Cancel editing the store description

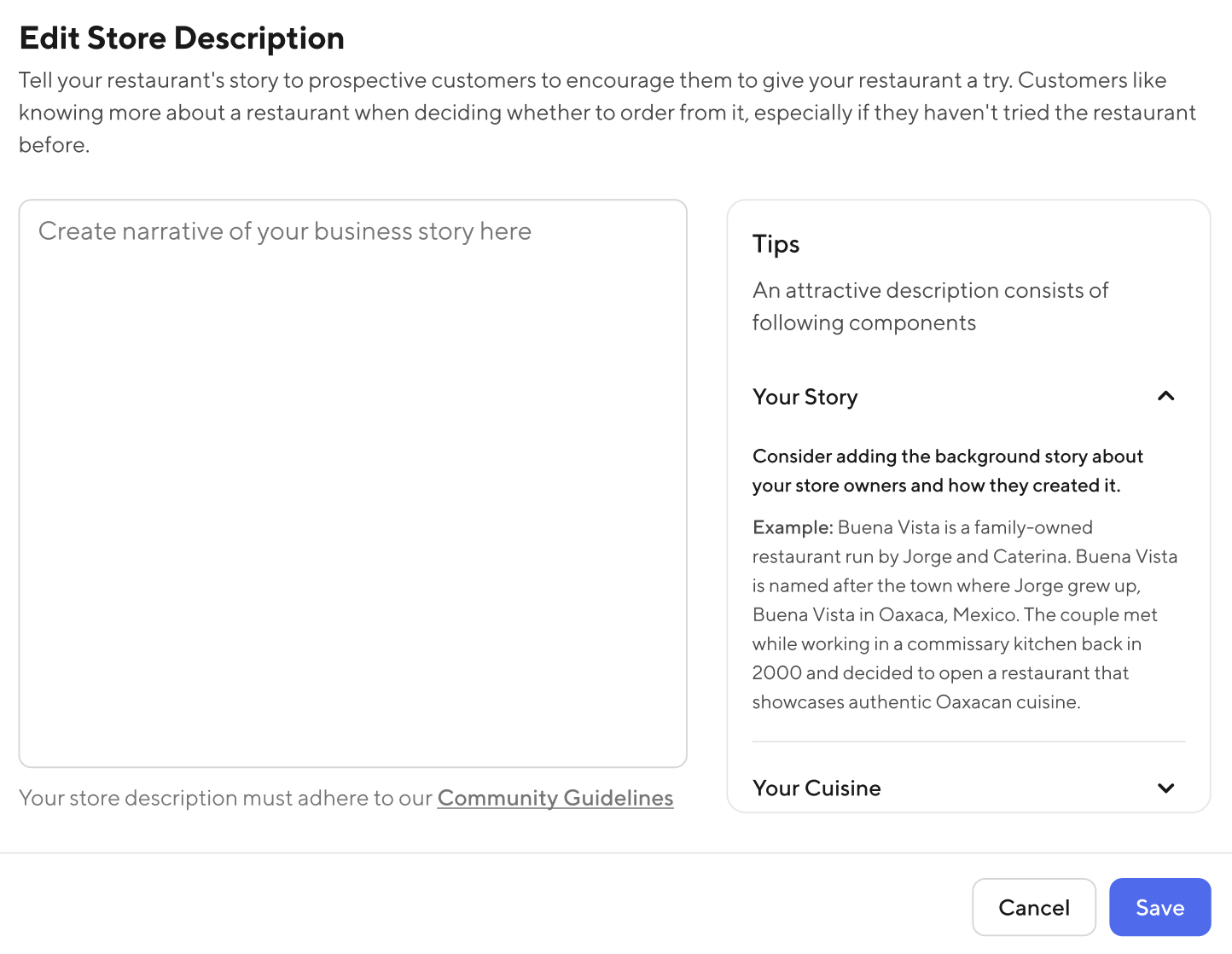(1034, 907)
